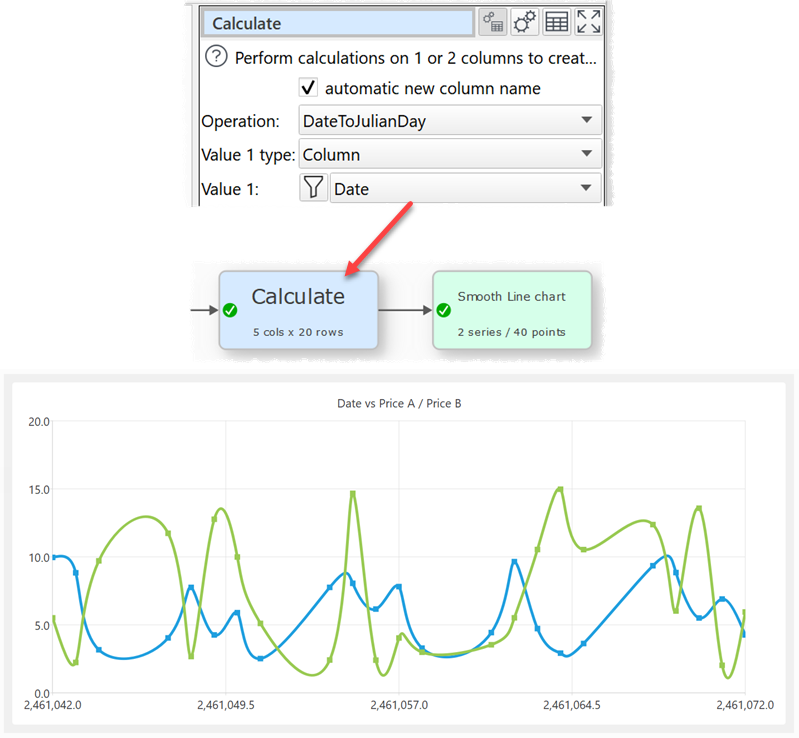This screenshot has width=799, height=738.
Task: Click the Calculate name input field
Action: point(338,23)
